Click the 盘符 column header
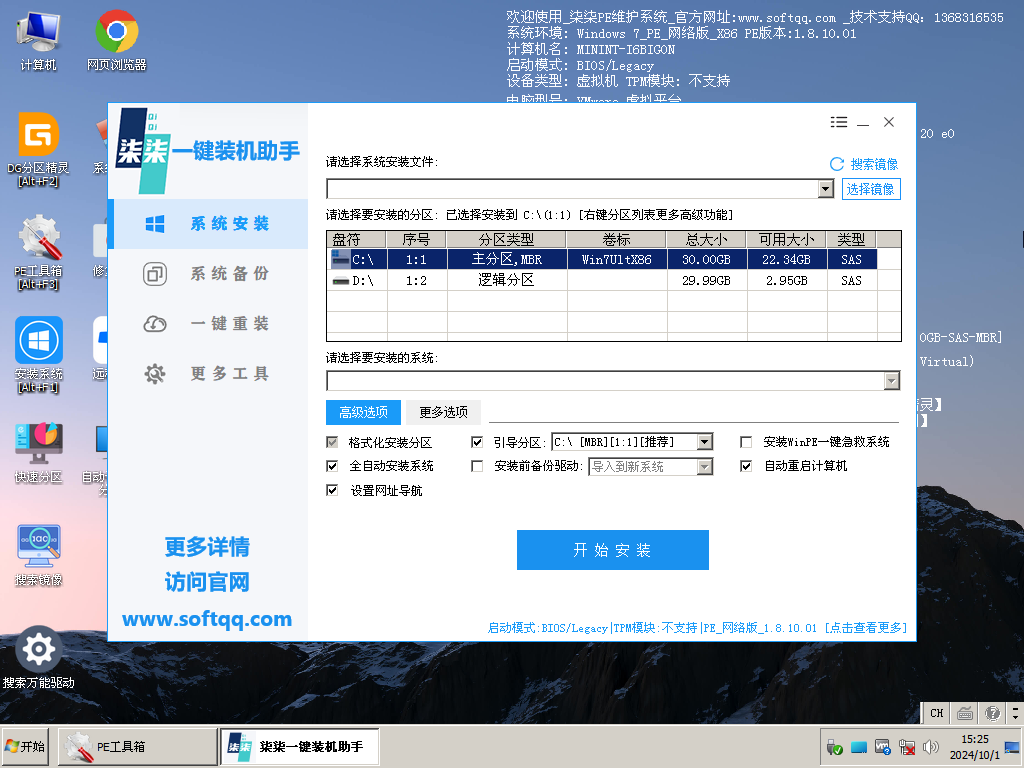This screenshot has width=1024, height=768. click(x=357, y=240)
